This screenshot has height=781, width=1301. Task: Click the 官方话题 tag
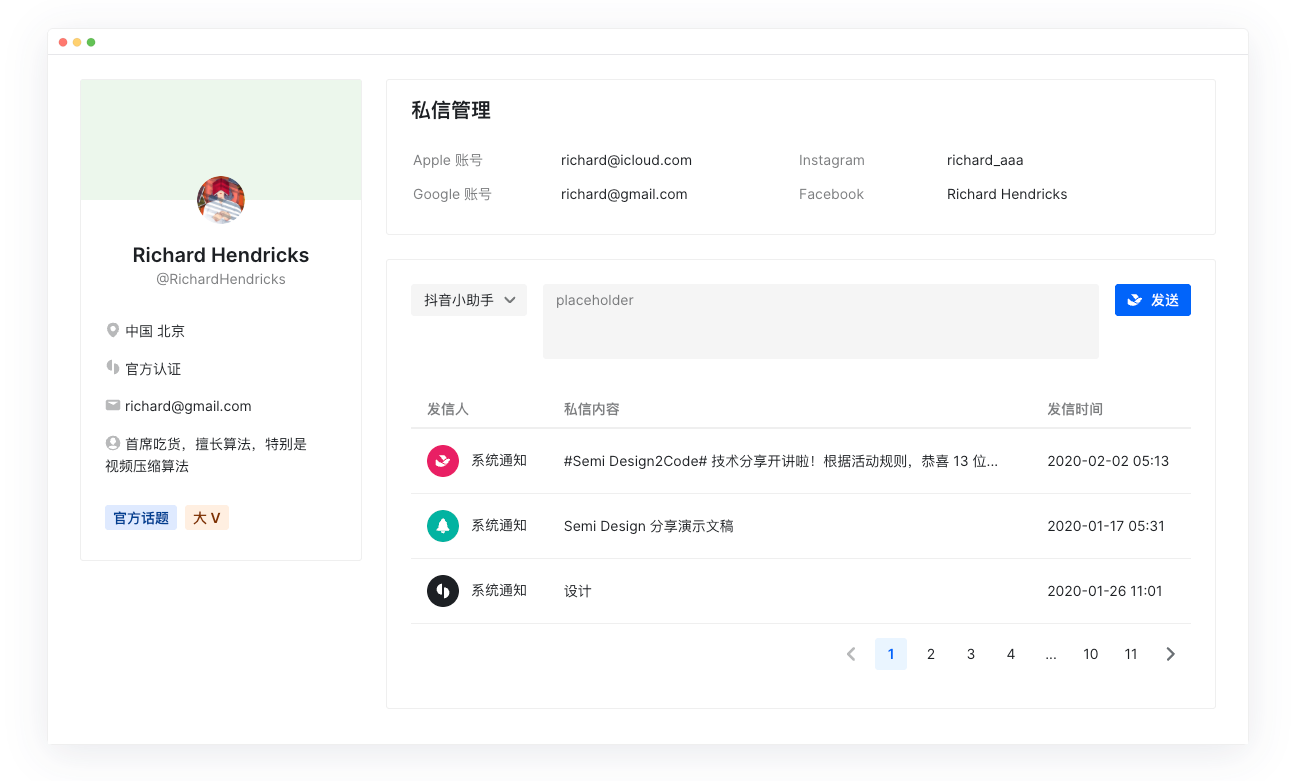(x=141, y=518)
